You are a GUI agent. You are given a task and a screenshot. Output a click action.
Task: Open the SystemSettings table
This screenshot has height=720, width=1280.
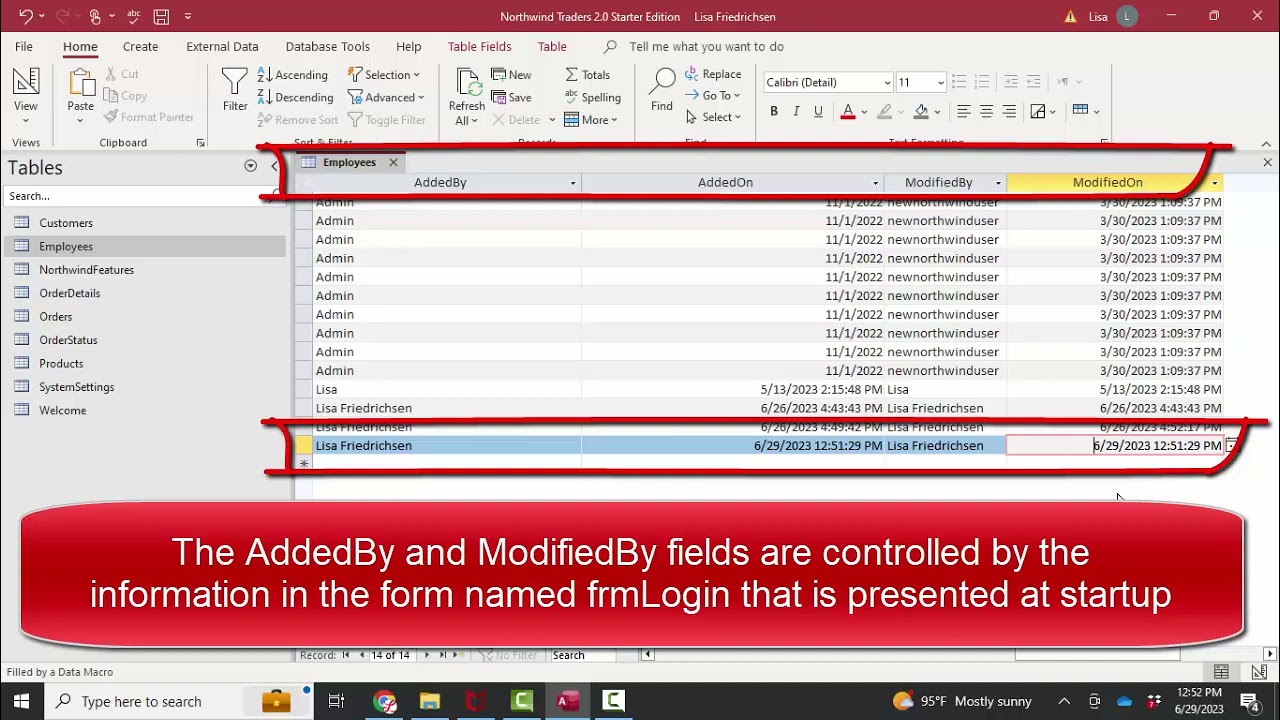(77, 387)
